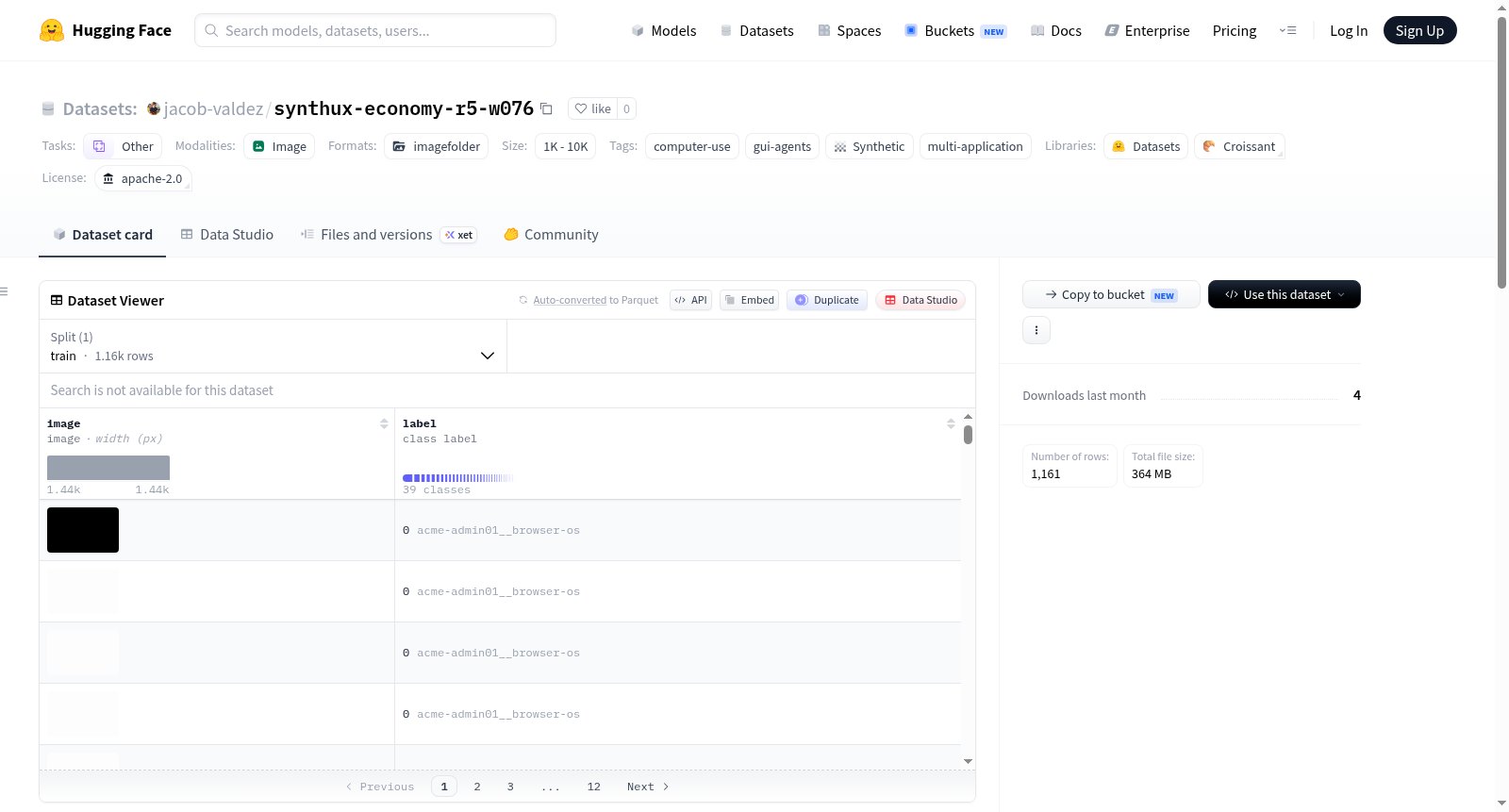Click the heart like button
This screenshot has width=1509, height=812.
point(592,108)
